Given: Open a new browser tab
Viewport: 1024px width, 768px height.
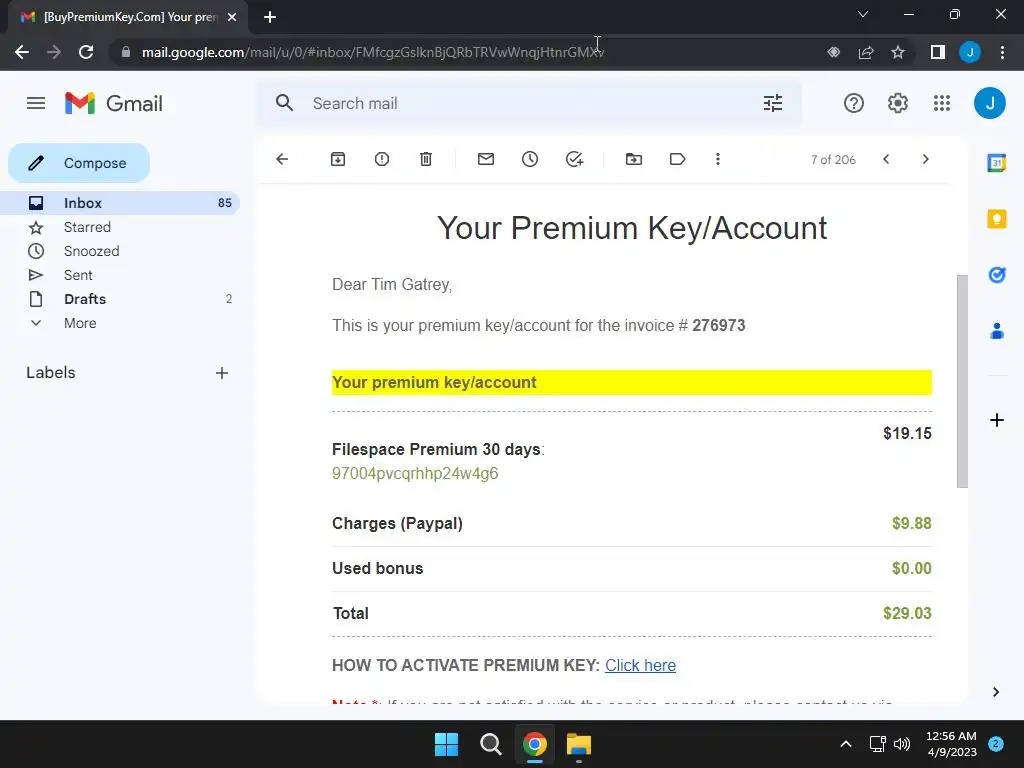Looking at the screenshot, I should coord(270,17).
